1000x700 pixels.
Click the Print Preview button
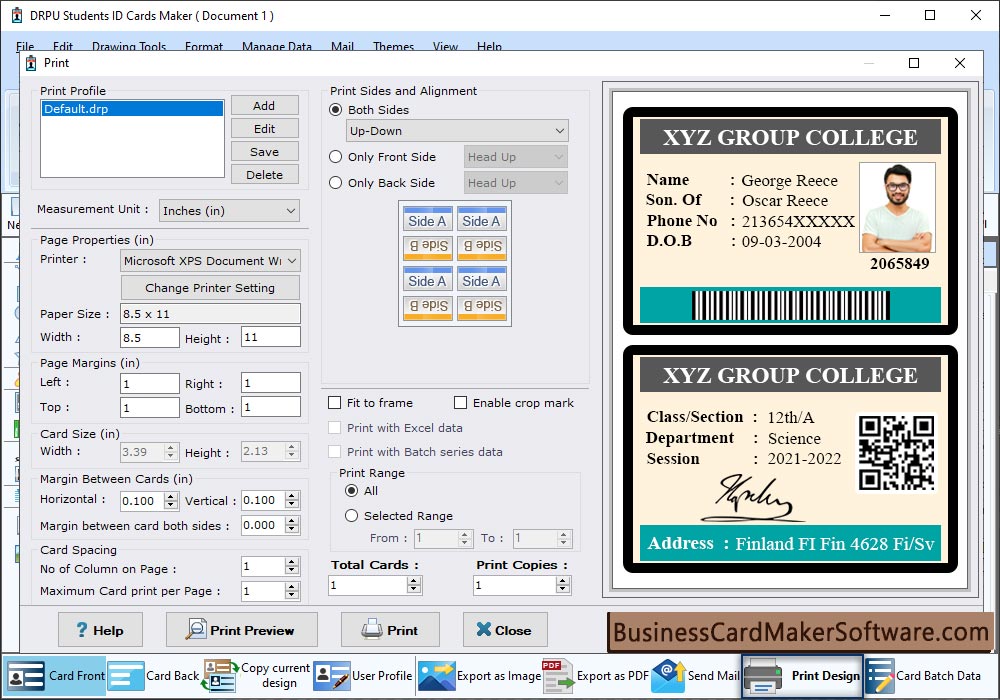pyautogui.click(x=242, y=630)
